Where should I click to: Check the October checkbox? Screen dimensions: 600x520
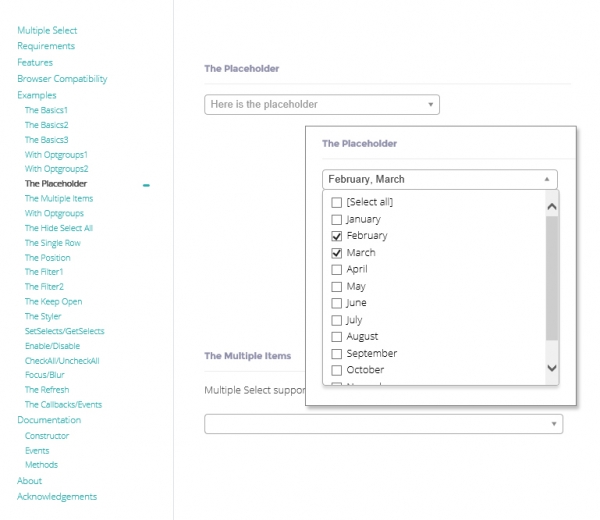pyautogui.click(x=336, y=370)
